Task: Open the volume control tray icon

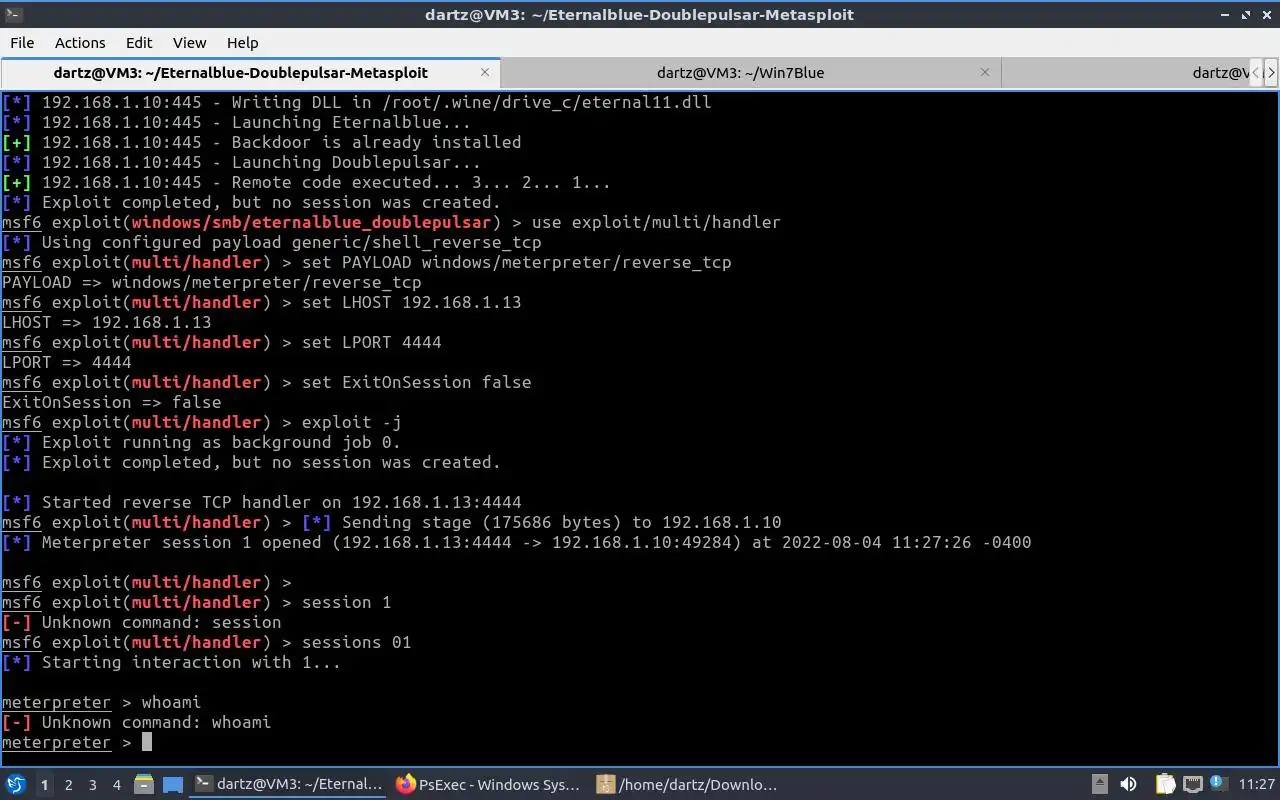Action: tap(1128, 785)
